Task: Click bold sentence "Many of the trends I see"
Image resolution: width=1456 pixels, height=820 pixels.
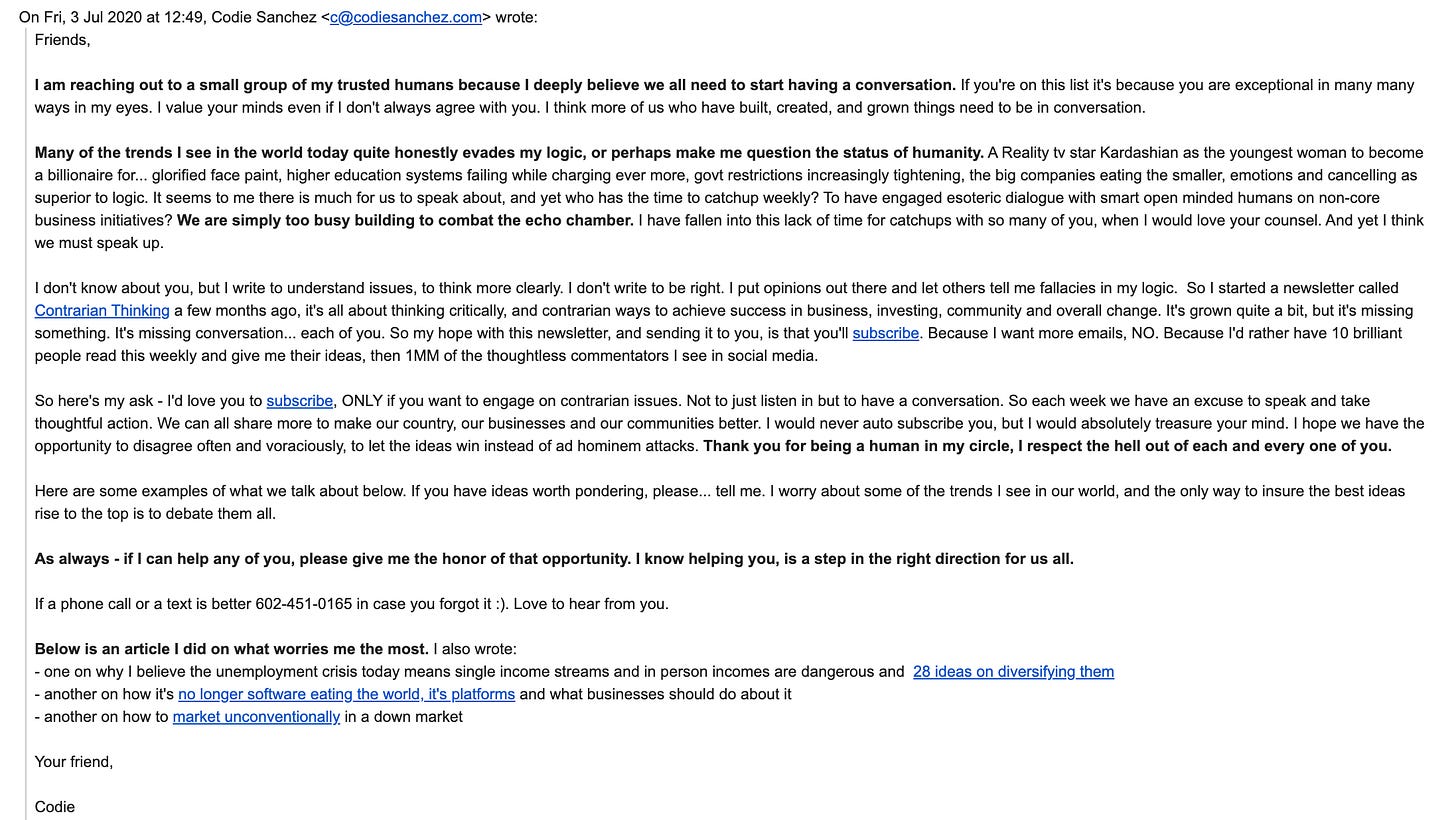Action: (300, 152)
